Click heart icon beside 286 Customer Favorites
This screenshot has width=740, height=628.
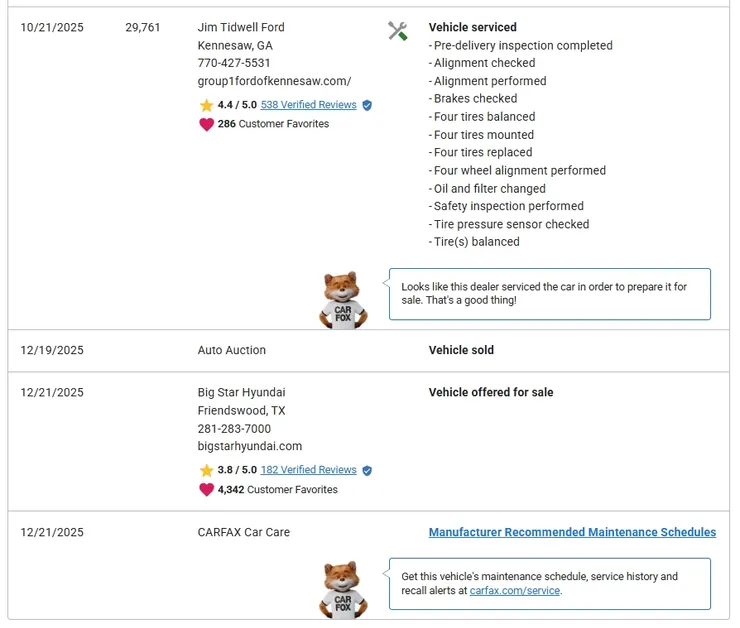click(206, 124)
